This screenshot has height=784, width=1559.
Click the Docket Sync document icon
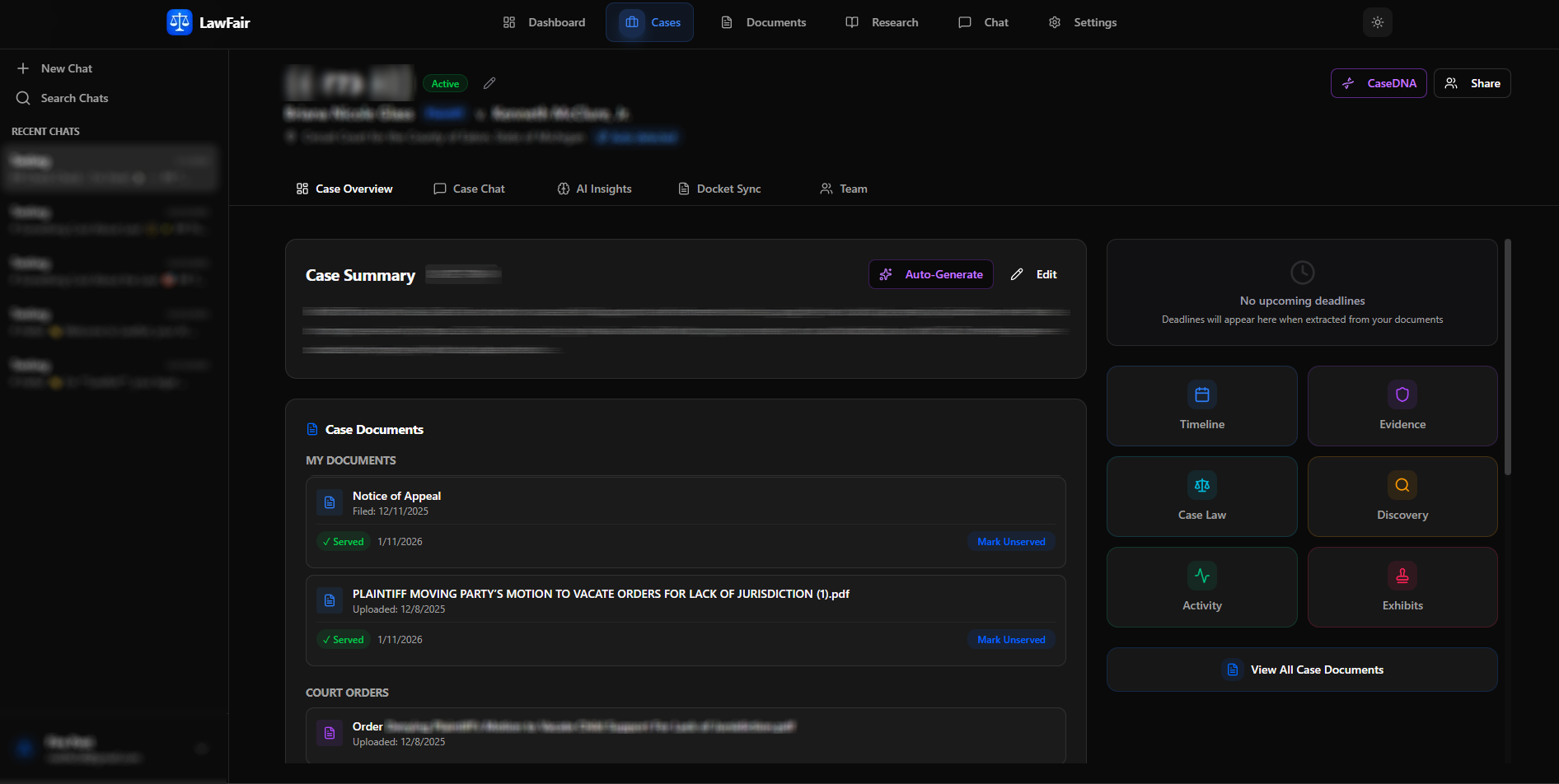[x=684, y=189]
